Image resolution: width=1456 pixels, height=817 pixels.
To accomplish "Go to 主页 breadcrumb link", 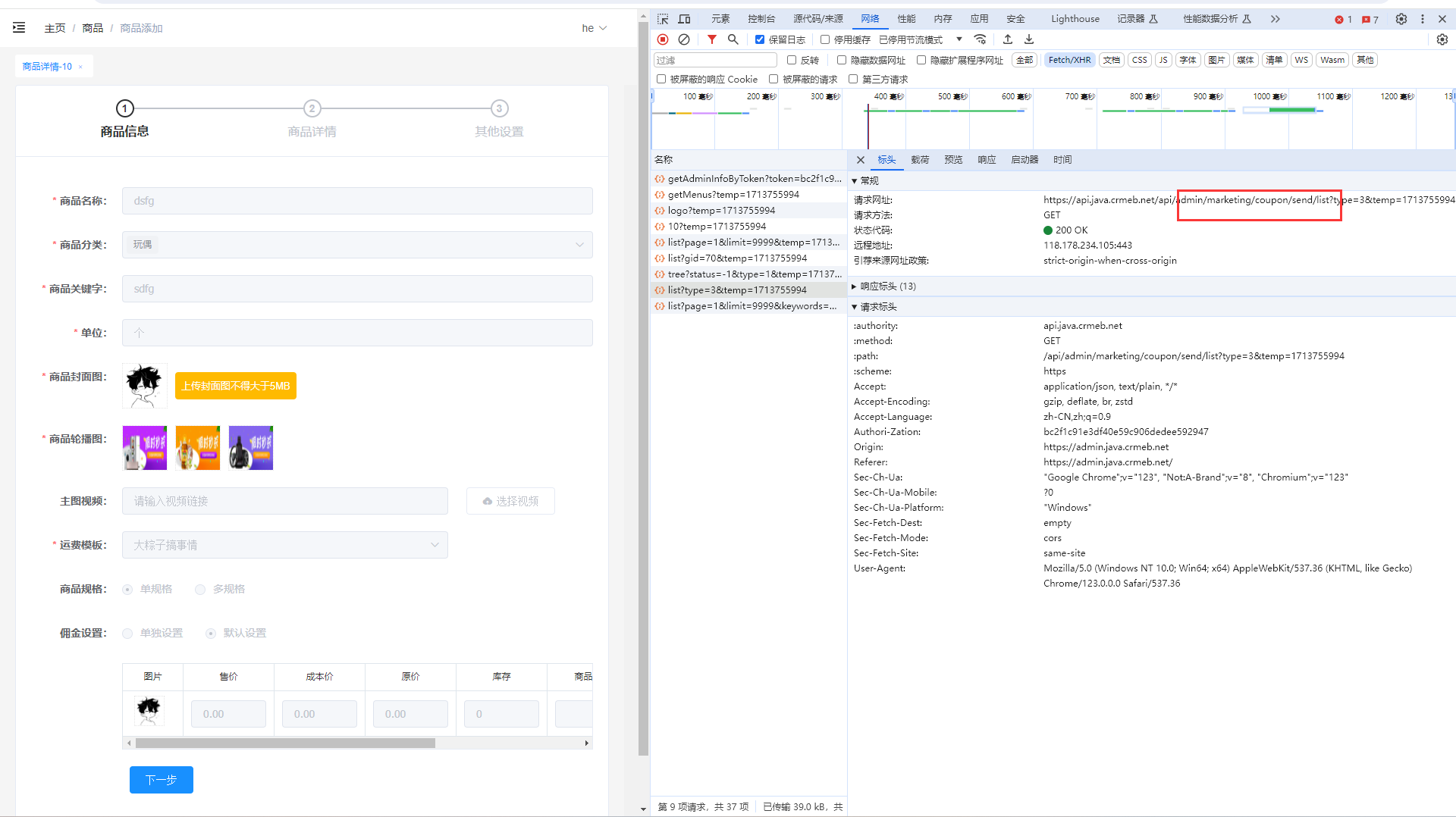I will tap(55, 28).
